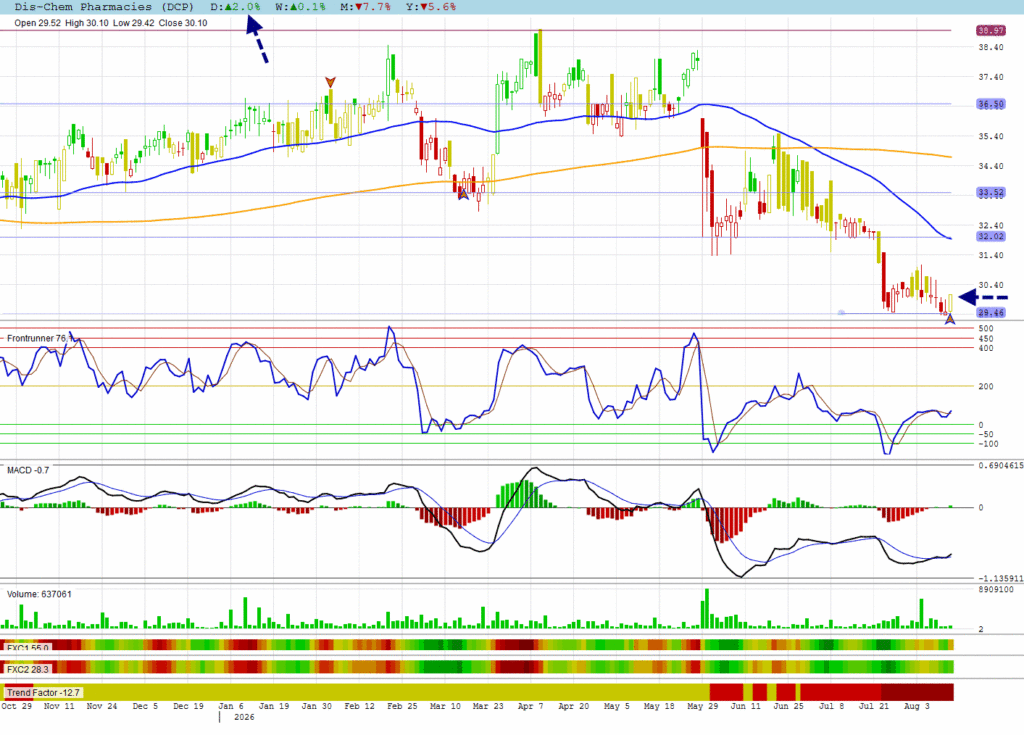Click the Aug 3 date axis label
1024x735 pixels.
point(916,706)
